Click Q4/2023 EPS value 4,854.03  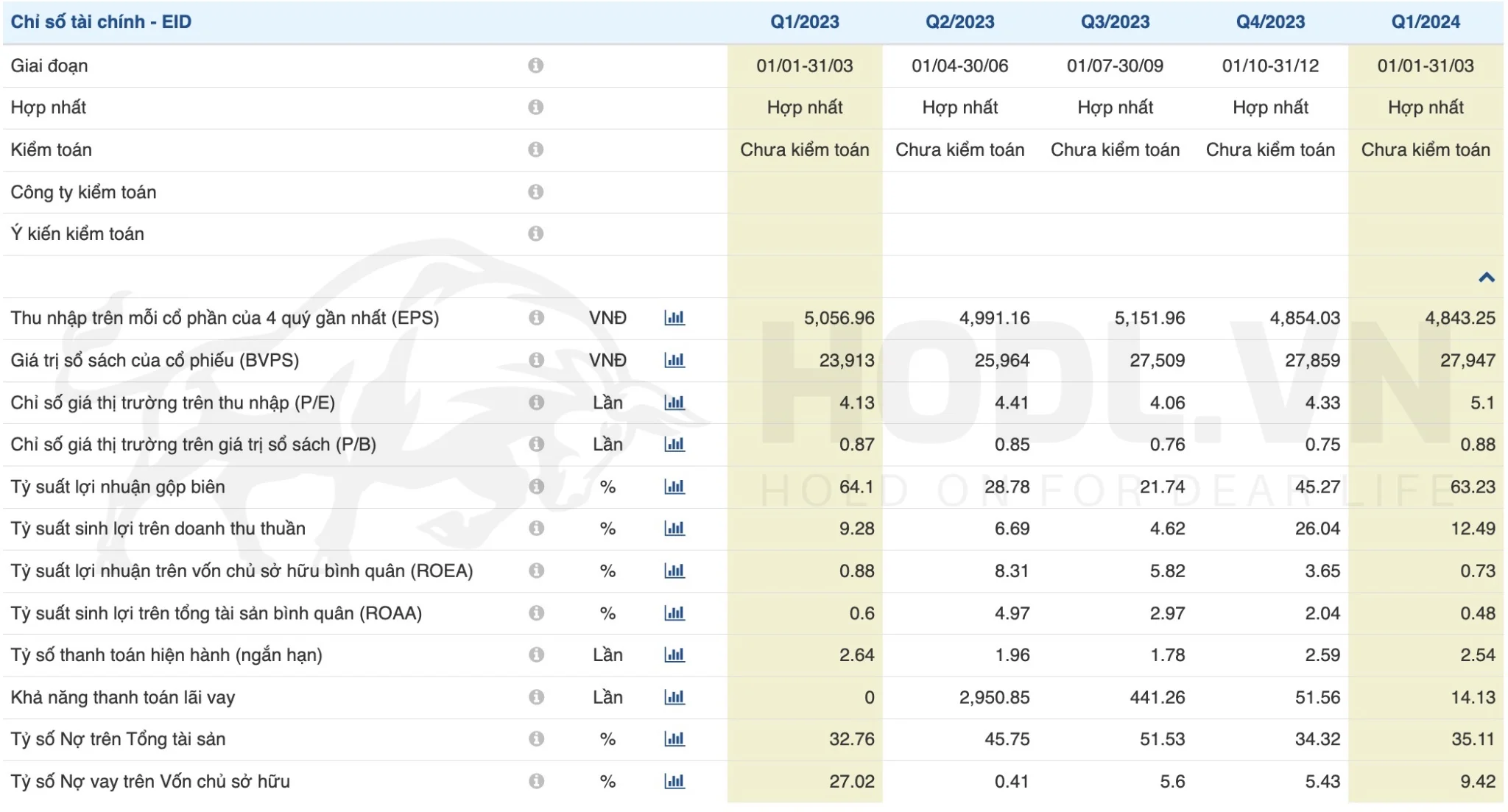coord(1304,318)
